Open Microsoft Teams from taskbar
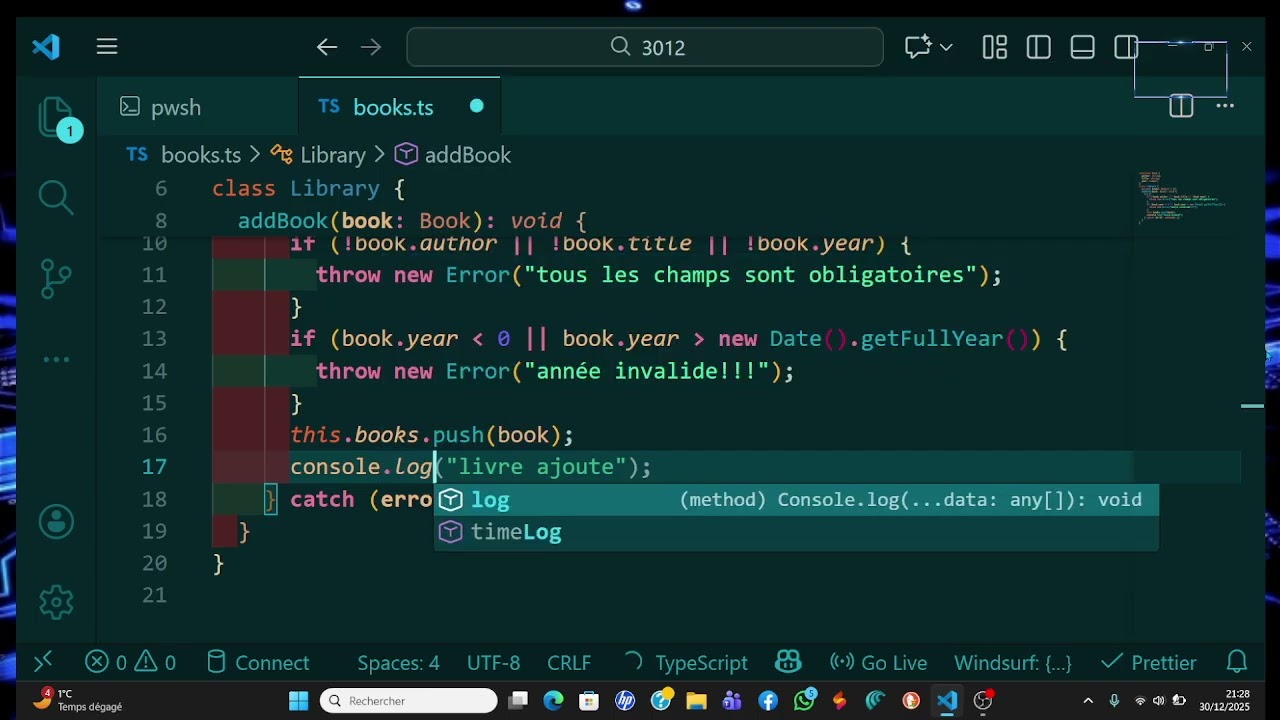 tap(732, 701)
